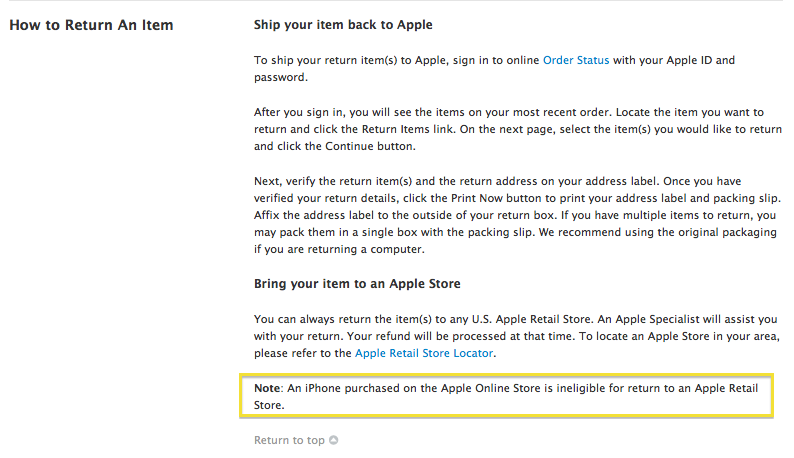The height and width of the screenshot is (458, 794).
Task: Click the How to Return An Item heading
Action: pos(91,24)
